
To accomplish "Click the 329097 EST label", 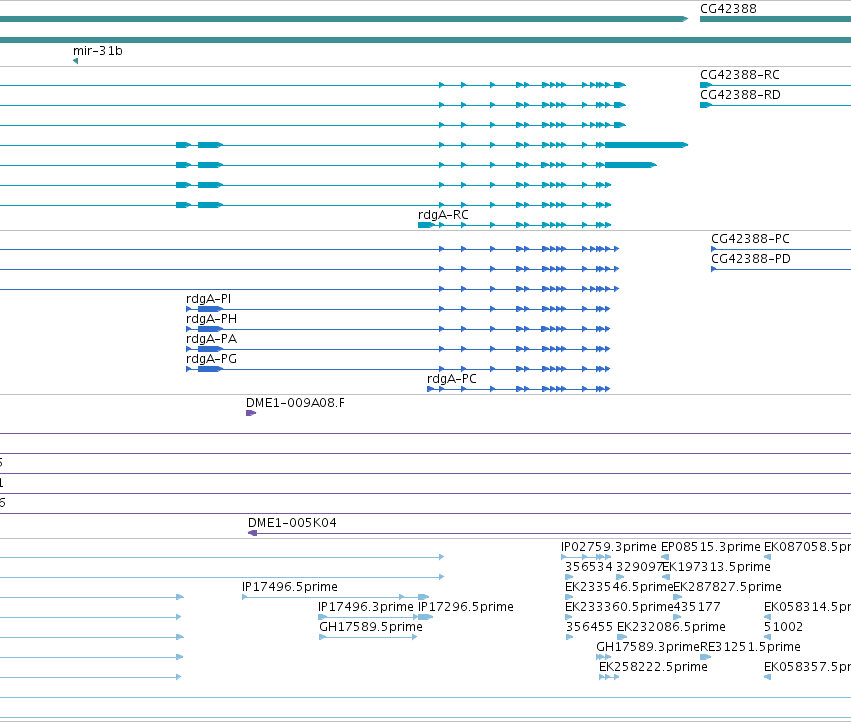I will [x=639, y=567].
